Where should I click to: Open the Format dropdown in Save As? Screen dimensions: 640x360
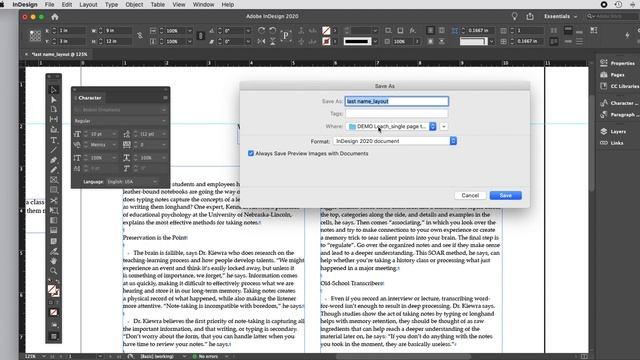click(395, 141)
